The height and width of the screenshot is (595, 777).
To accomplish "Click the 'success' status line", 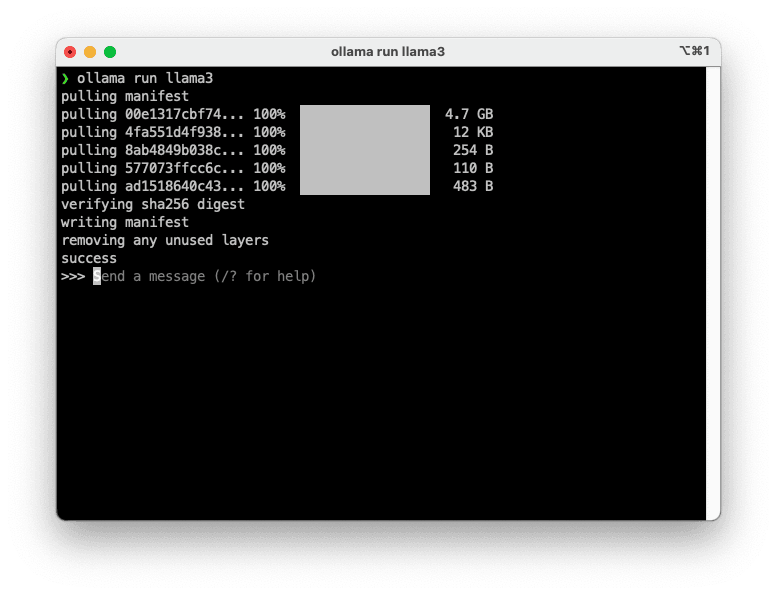I will [89, 258].
